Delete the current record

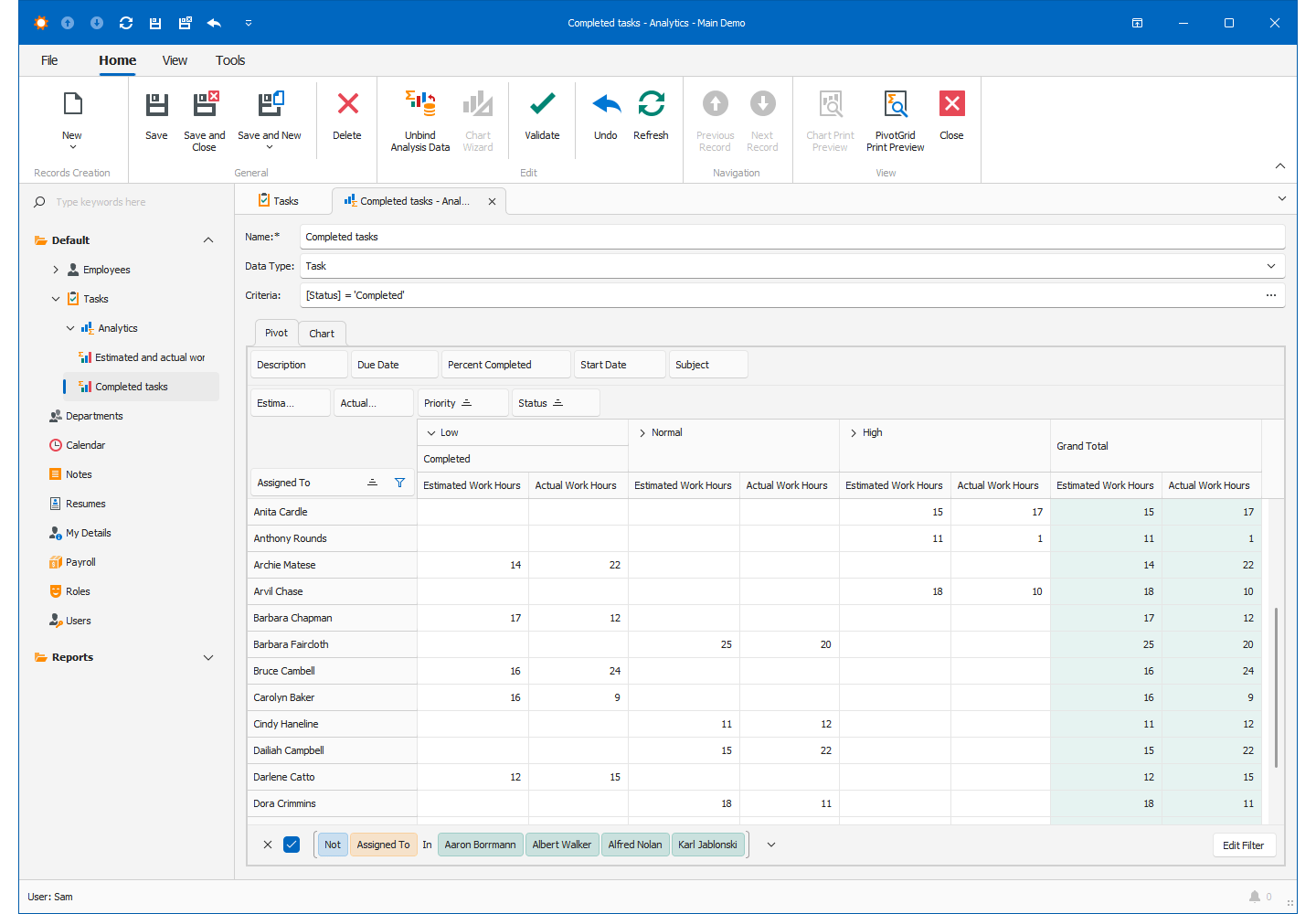click(347, 104)
